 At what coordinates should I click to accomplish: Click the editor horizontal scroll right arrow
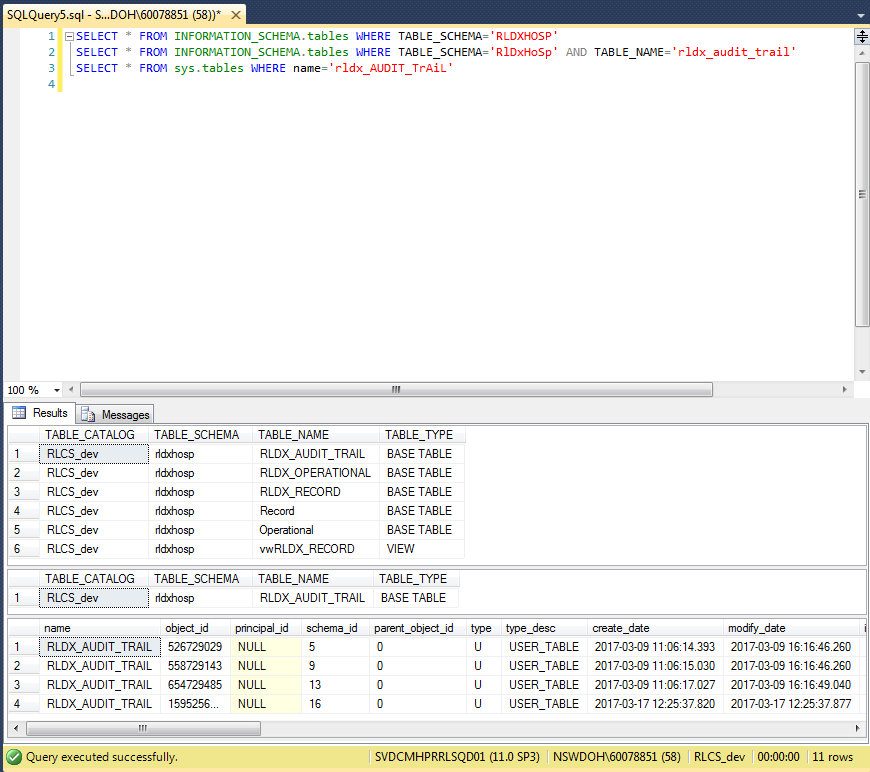click(x=844, y=390)
